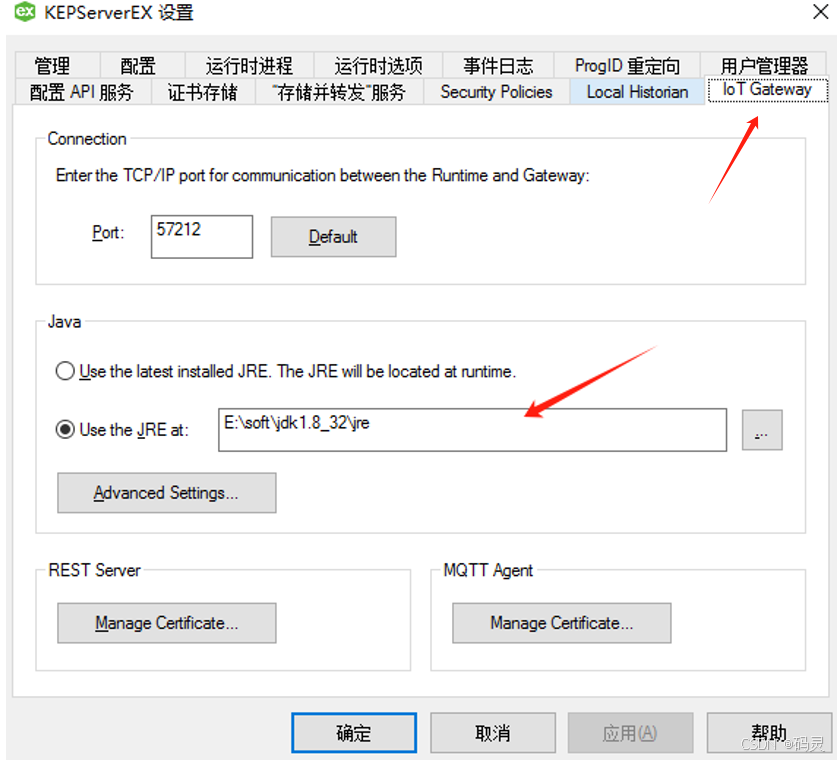Screen dimensions: 837x760
Task: Switch to ProgID 重定向 tab
Action: [x=627, y=65]
